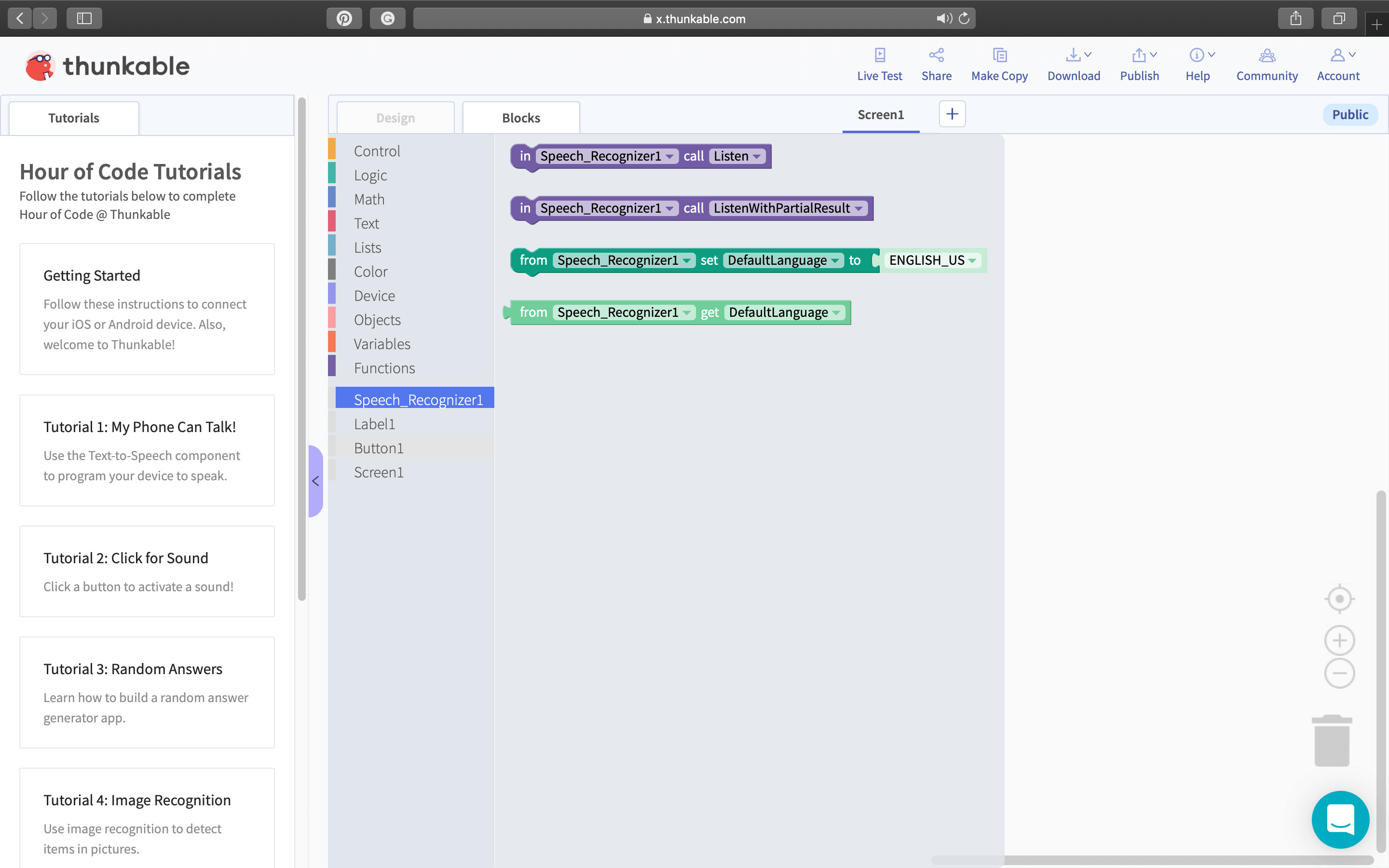Center workspace with the crosshair icon

point(1339,599)
